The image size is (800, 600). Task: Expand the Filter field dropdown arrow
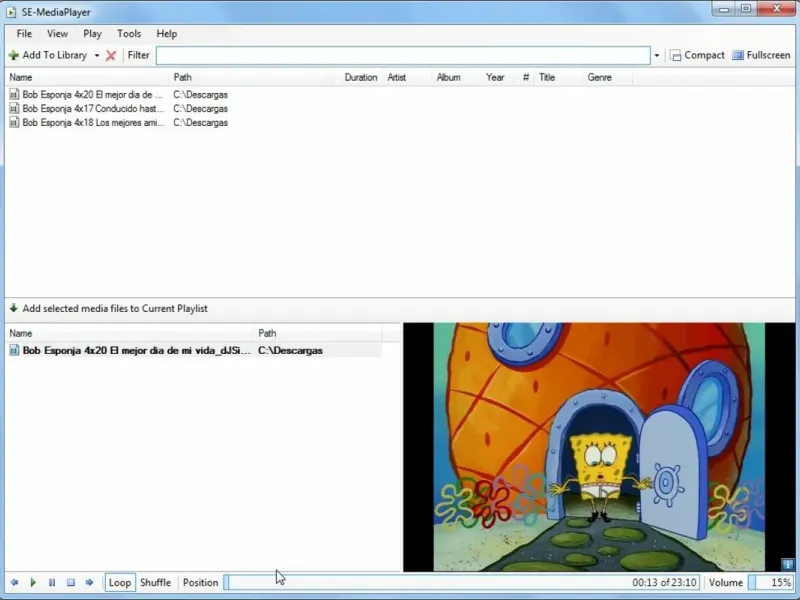click(657, 56)
